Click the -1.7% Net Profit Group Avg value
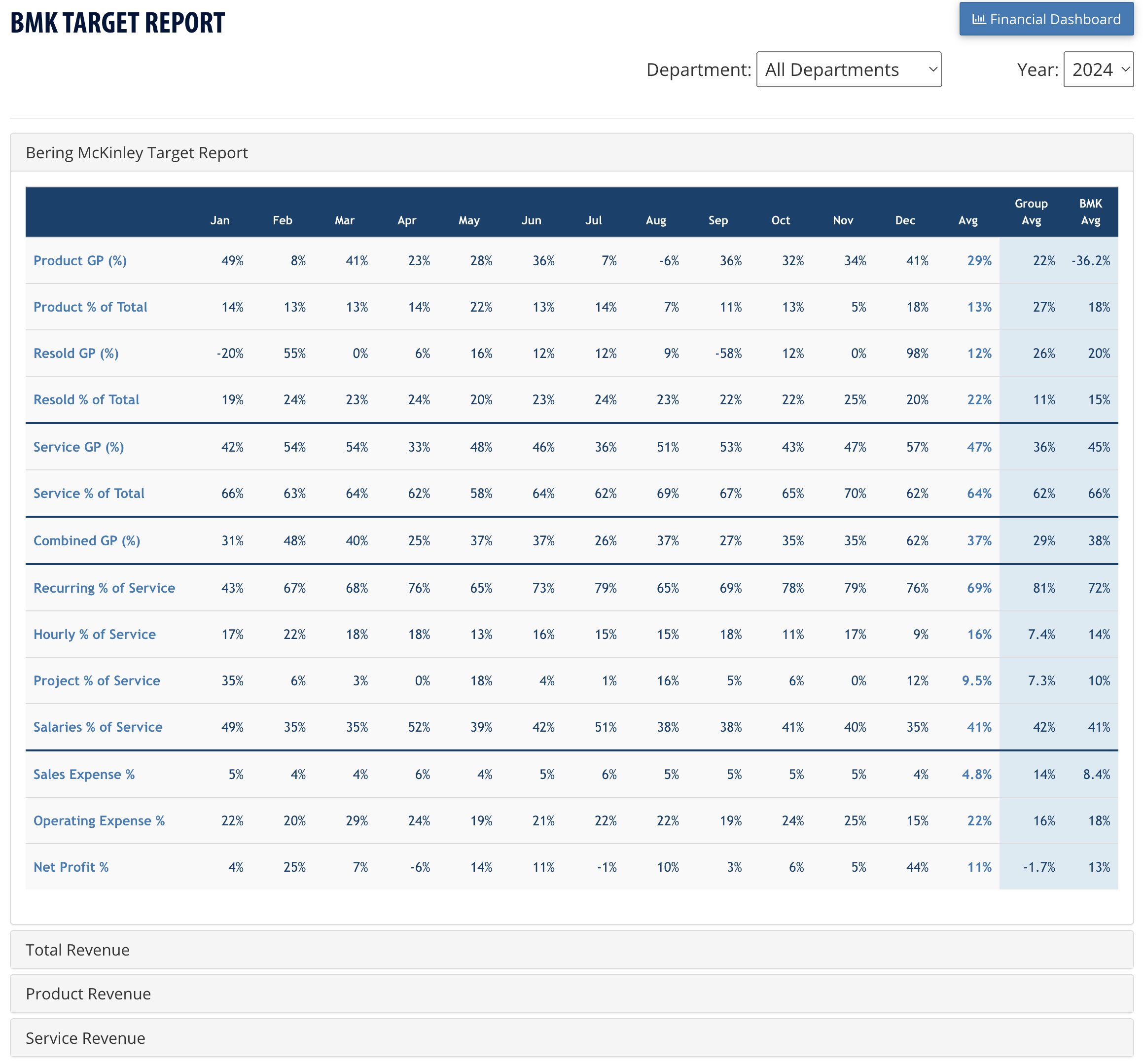Screen dimensions: 1143x1064 pyautogui.click(x=1039, y=867)
